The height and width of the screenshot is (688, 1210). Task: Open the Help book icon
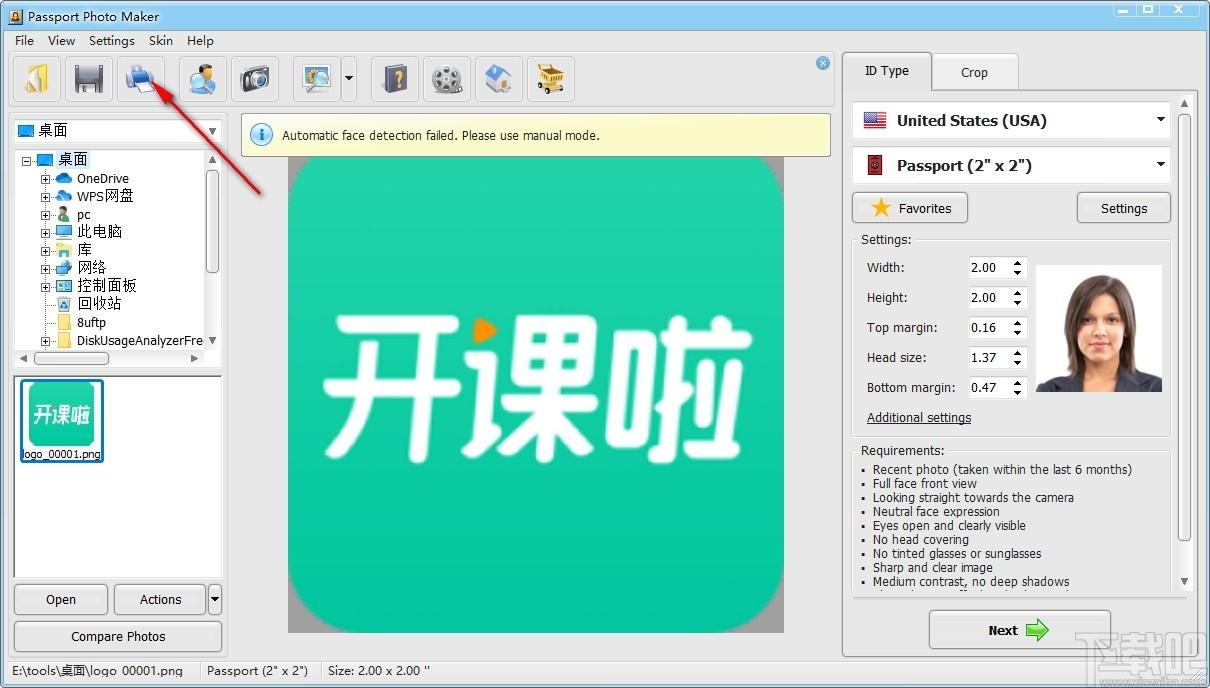pos(395,79)
